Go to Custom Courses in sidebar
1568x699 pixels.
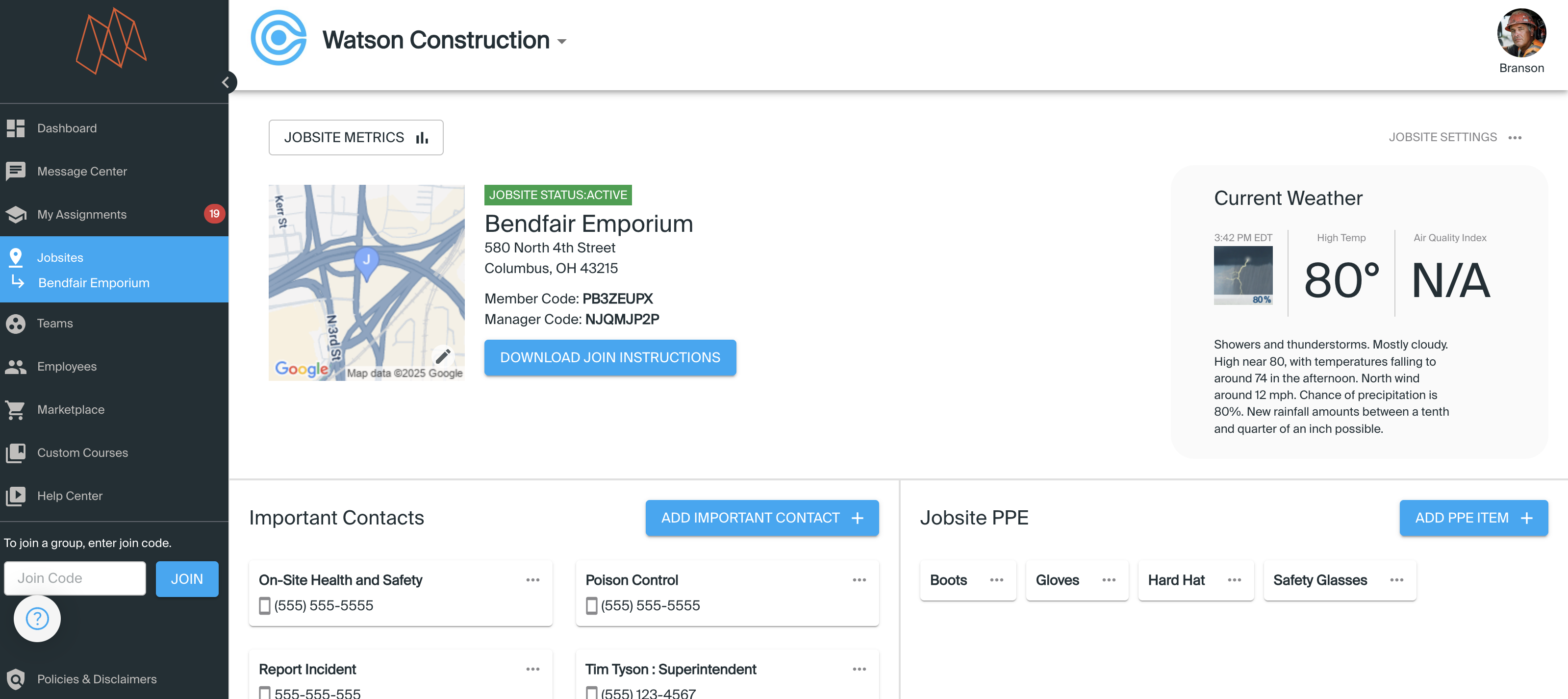point(82,452)
